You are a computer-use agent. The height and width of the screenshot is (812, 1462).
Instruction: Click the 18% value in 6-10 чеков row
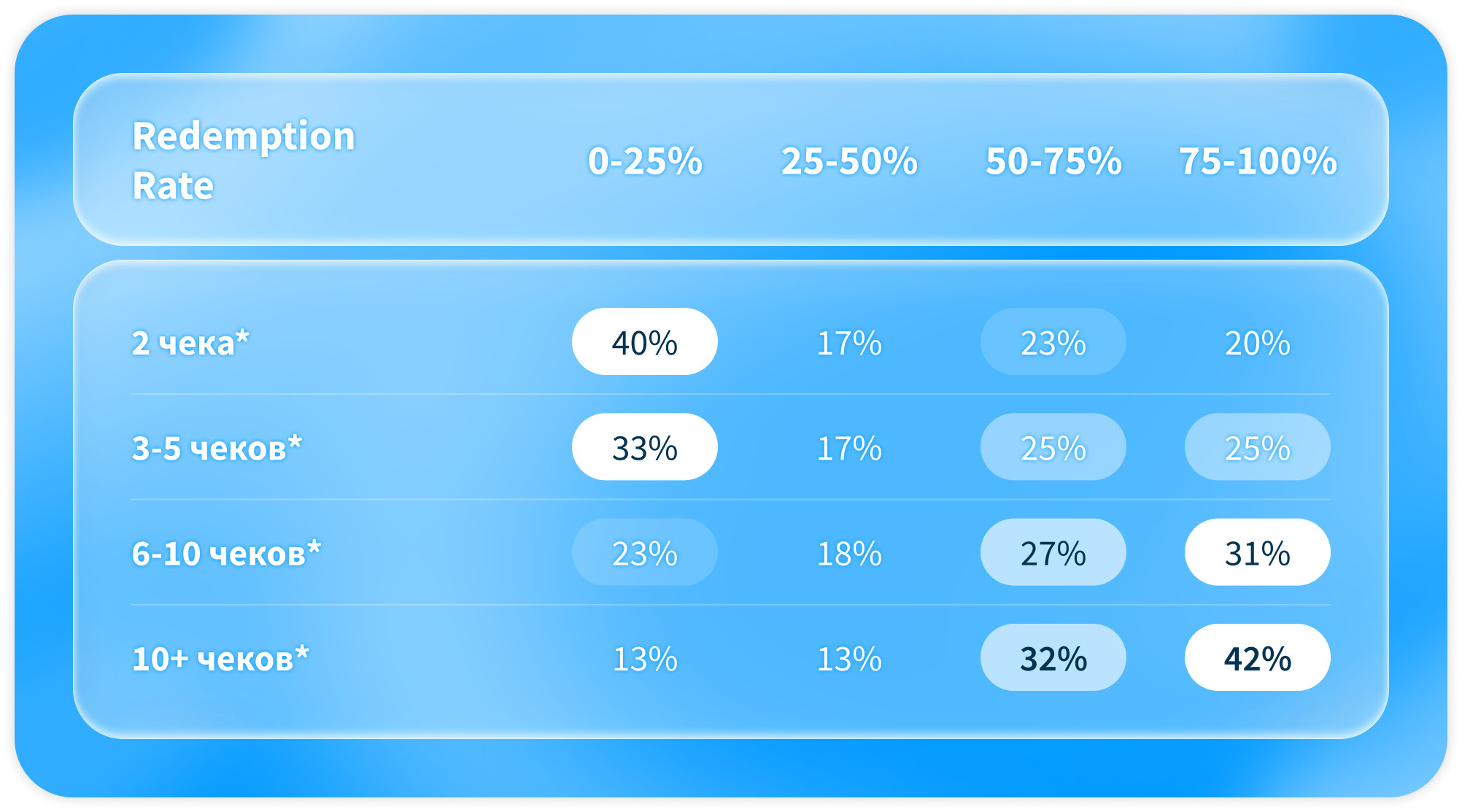[x=849, y=553]
